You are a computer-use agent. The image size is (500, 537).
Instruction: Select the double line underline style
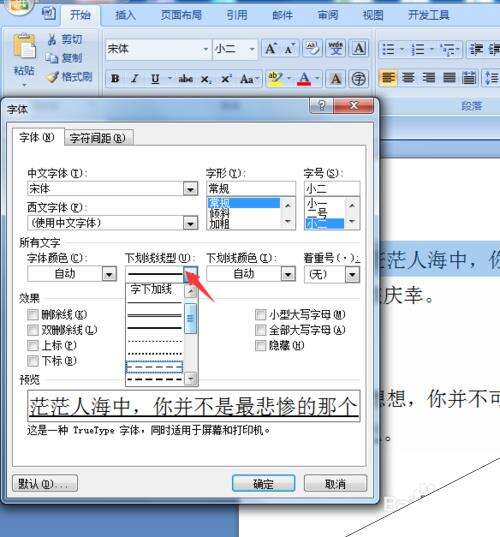(154, 316)
